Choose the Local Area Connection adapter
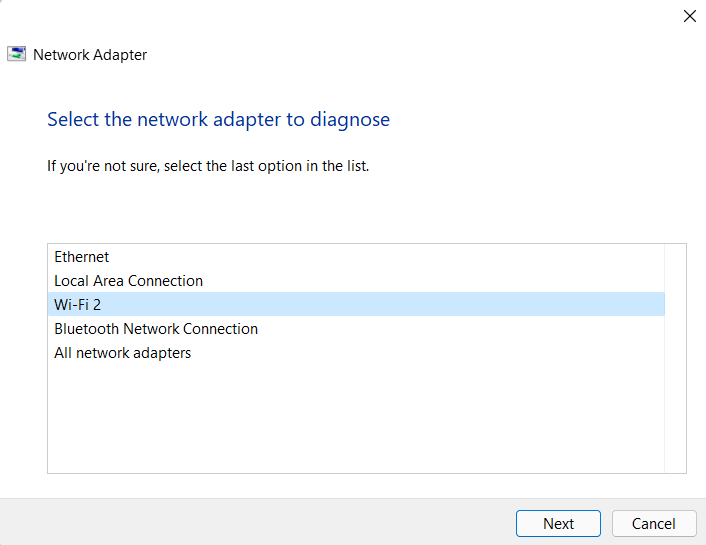Image resolution: width=706 pixels, height=545 pixels. pyautogui.click(x=128, y=281)
